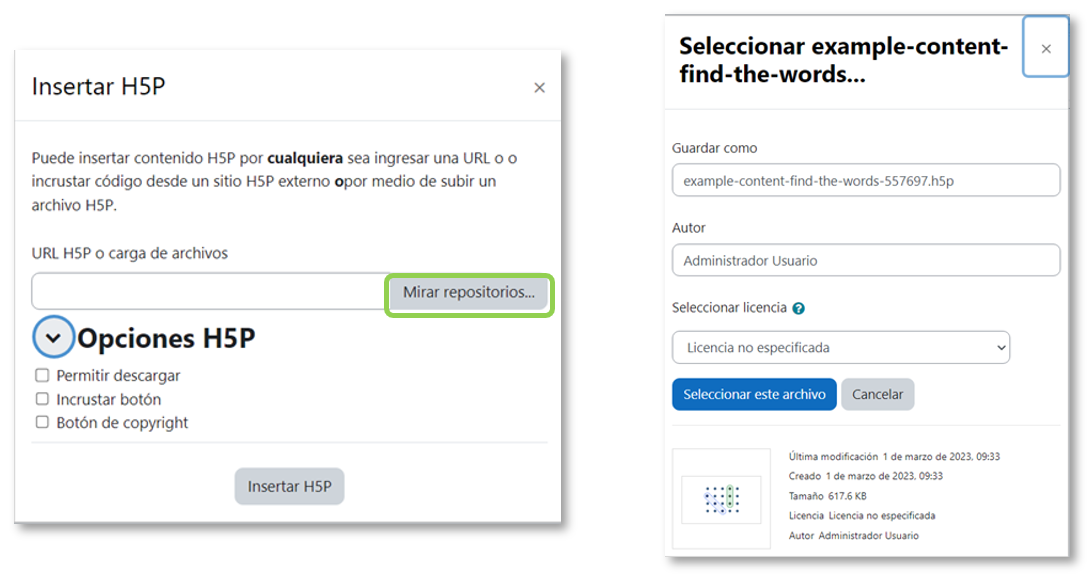1091x579 pixels.
Task: Close the Seleccionar example-content dialog
Action: [x=1046, y=47]
